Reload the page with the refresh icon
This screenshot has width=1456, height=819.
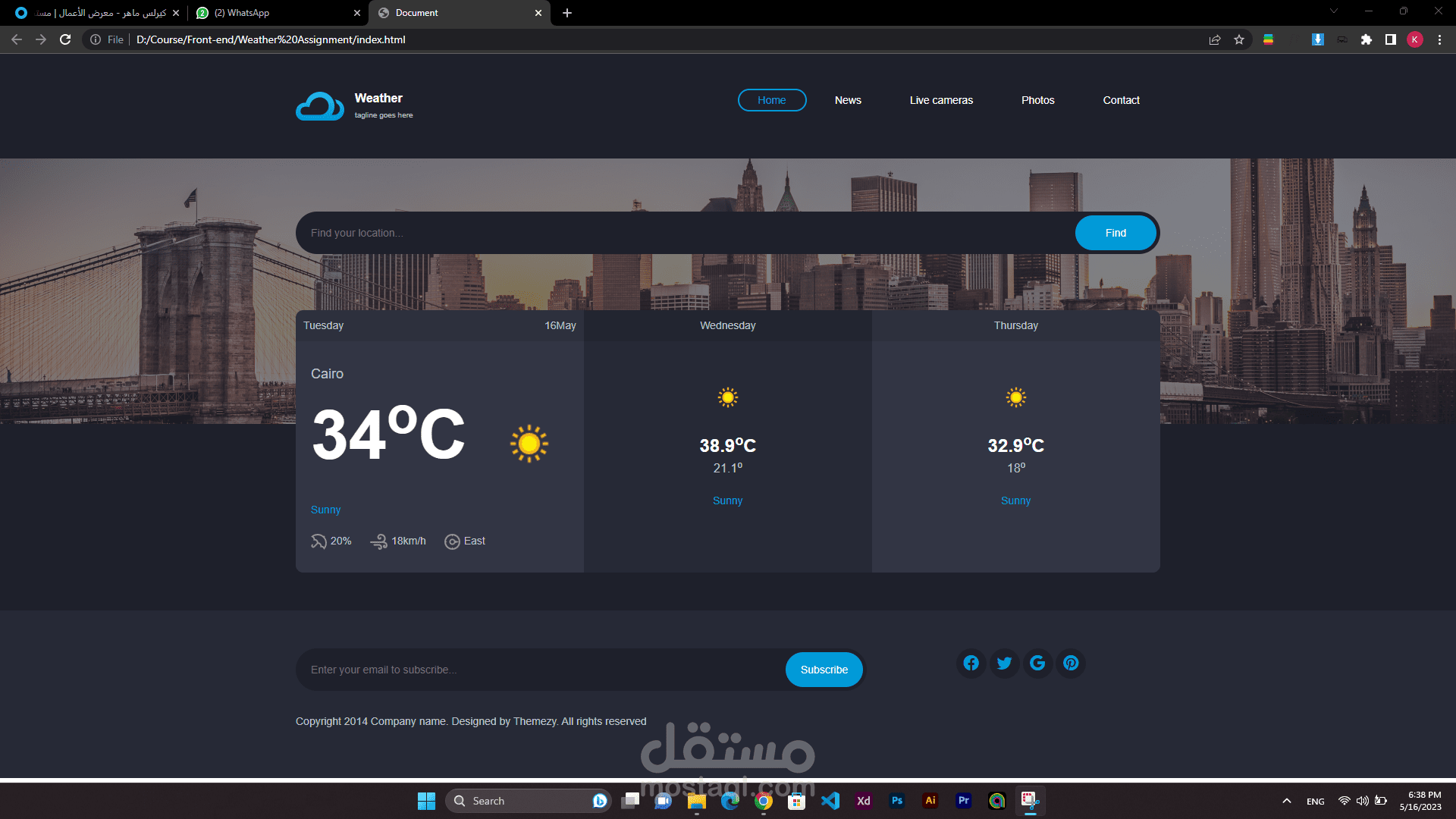(65, 39)
